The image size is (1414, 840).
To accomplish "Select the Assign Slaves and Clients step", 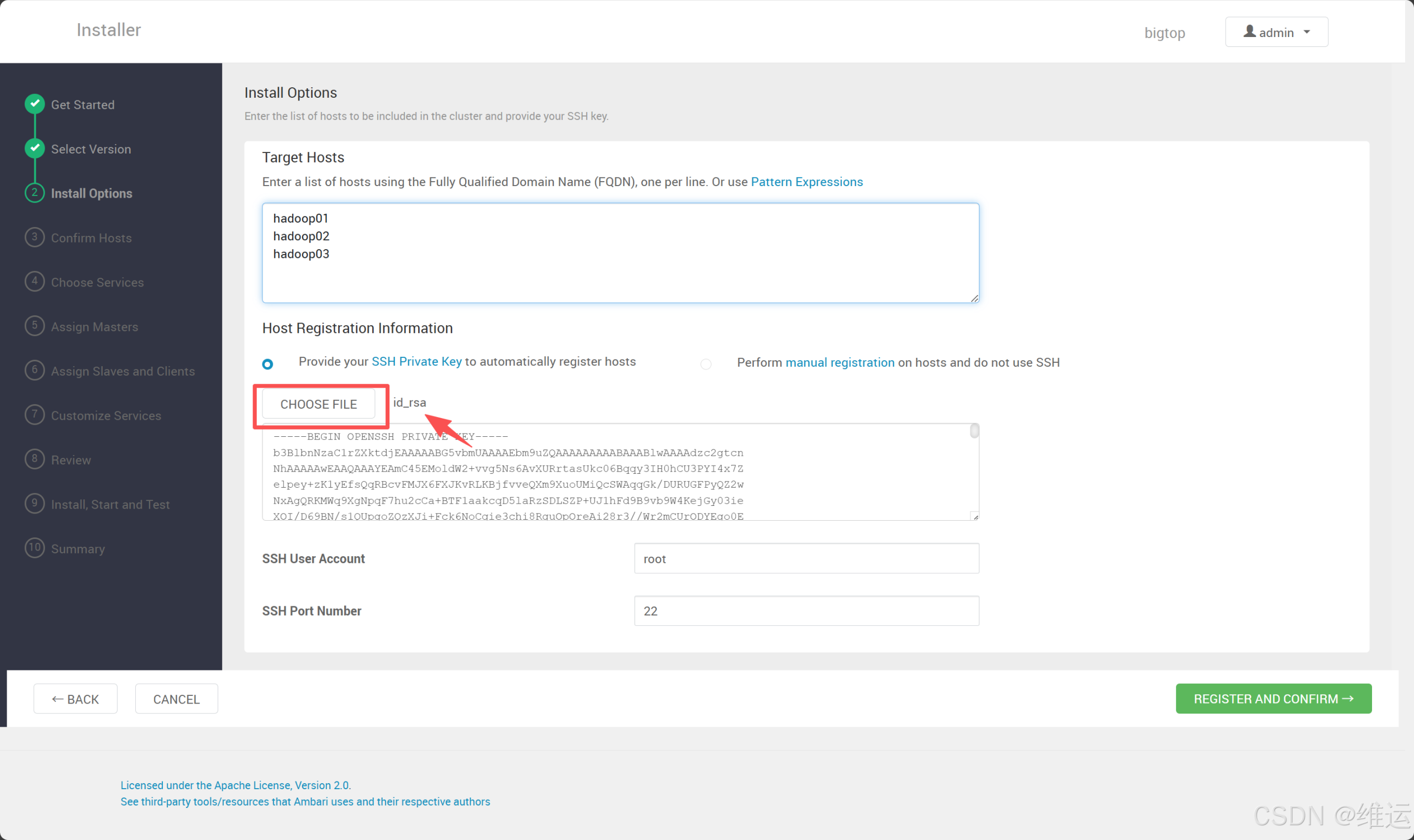I will pos(123,371).
